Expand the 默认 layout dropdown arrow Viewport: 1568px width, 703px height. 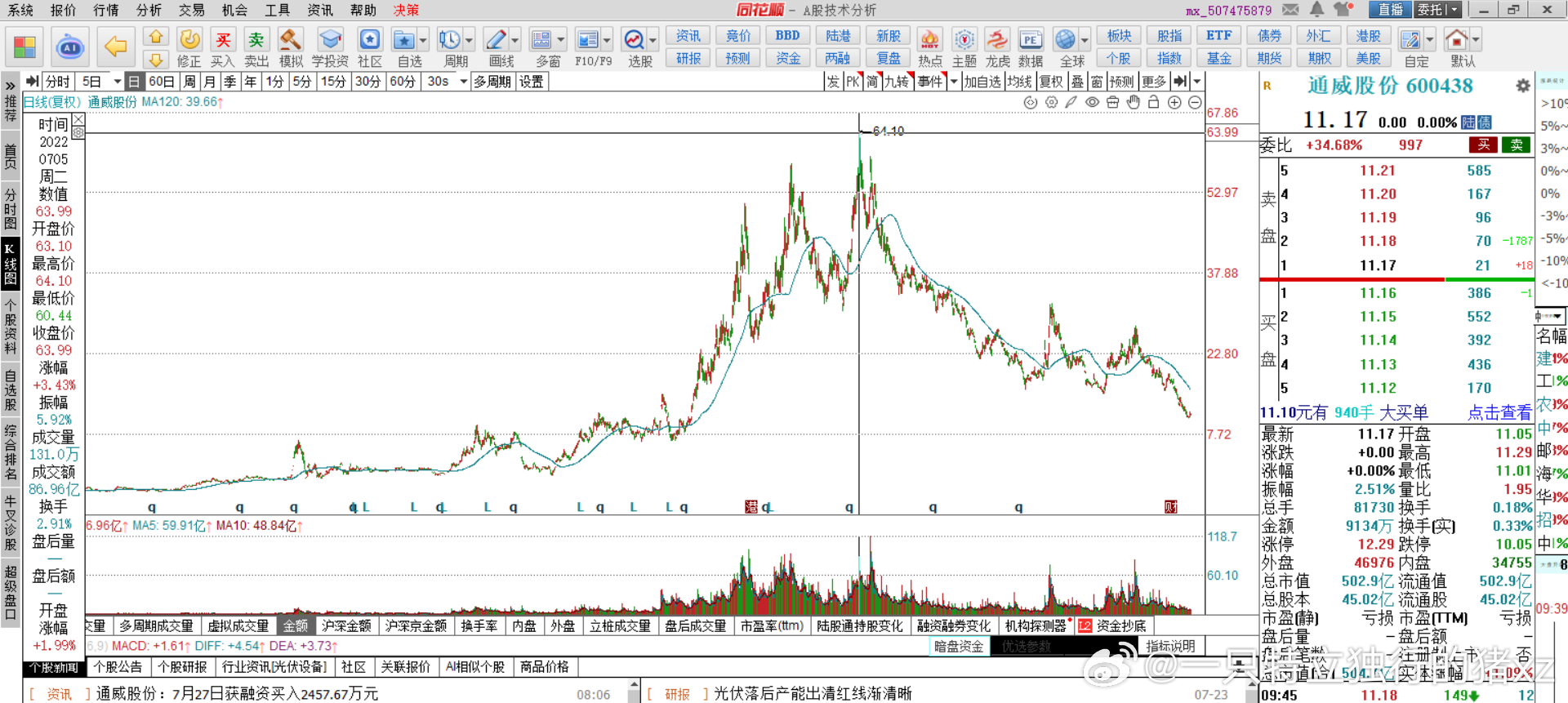1476,39
